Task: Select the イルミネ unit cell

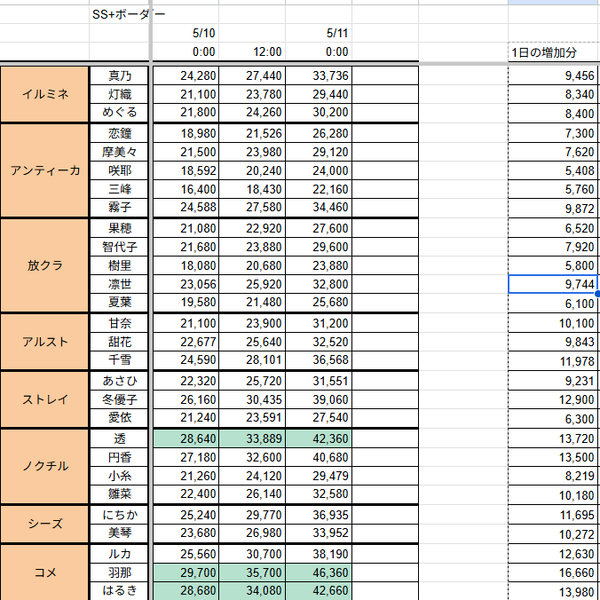Action: (45, 94)
